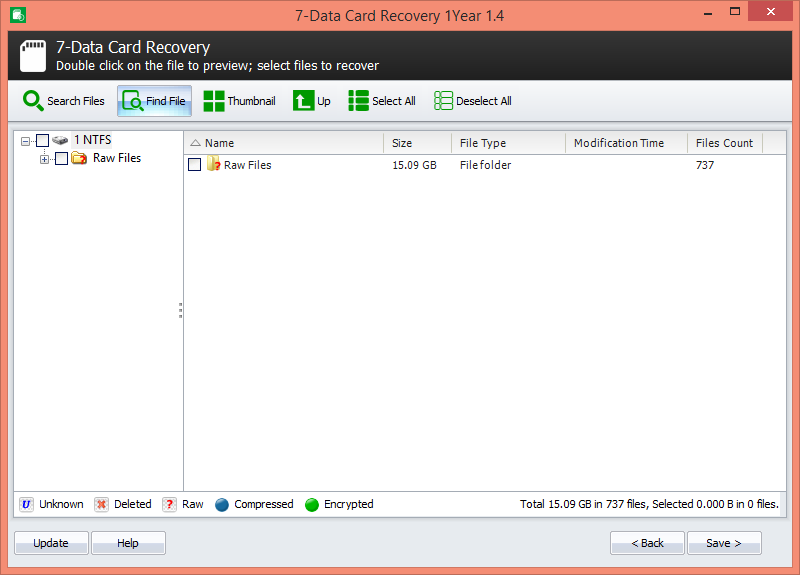Sort by Files Count column header

pos(725,143)
